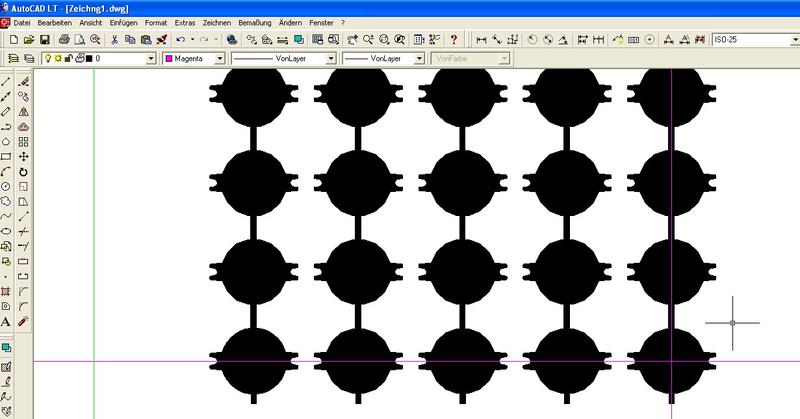Open the ISO-25 dimension style dropdown
The width and height of the screenshot is (800, 419).
pyautogui.click(x=795, y=39)
